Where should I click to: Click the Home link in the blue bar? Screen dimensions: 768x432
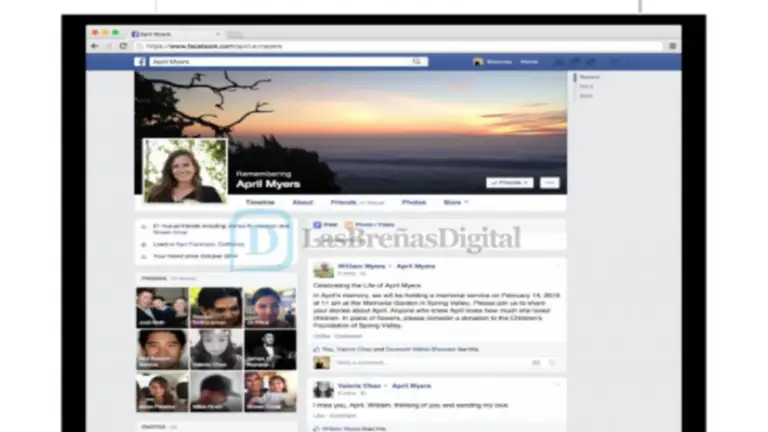[x=529, y=62]
